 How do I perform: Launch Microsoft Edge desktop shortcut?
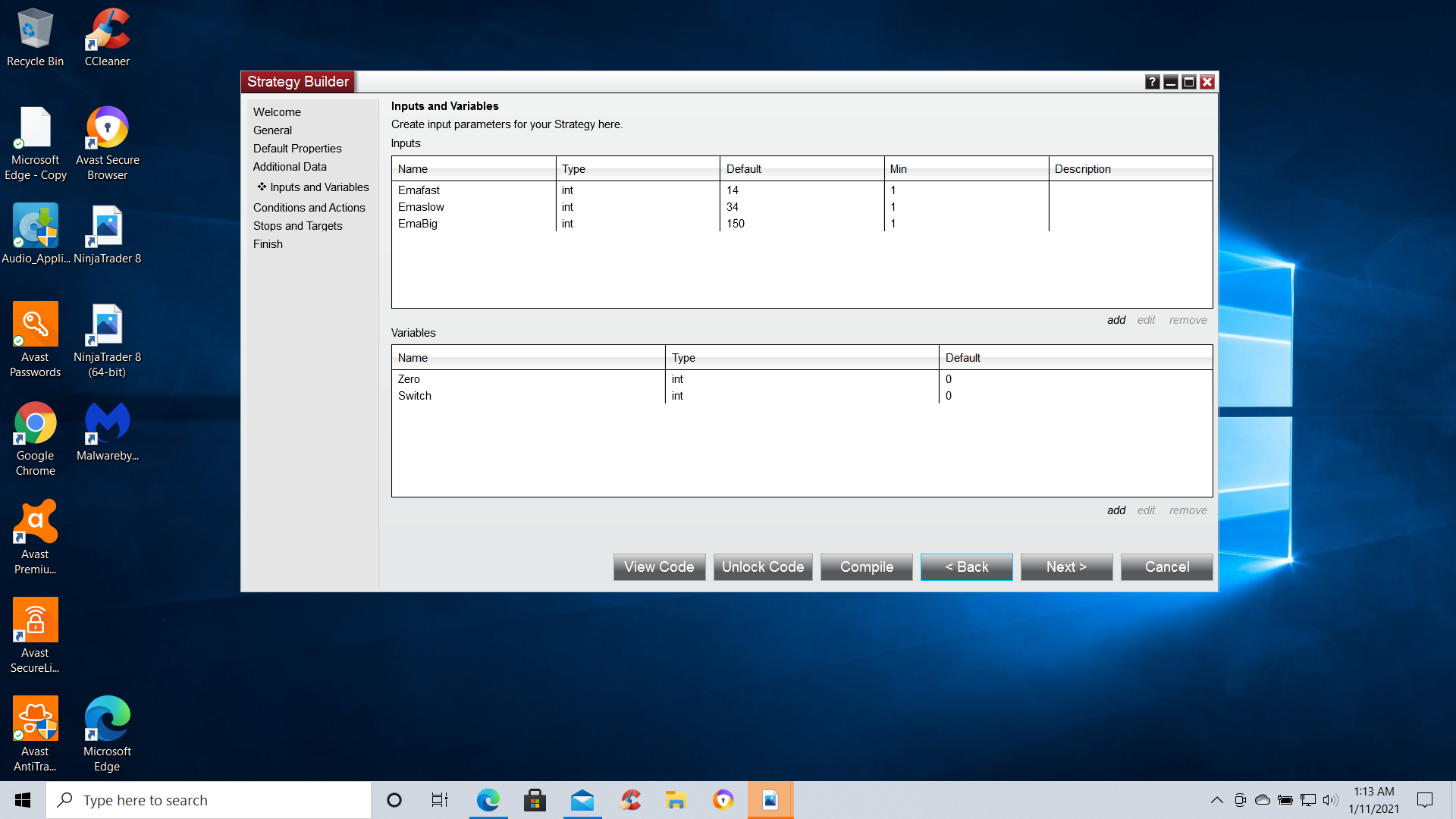[107, 734]
